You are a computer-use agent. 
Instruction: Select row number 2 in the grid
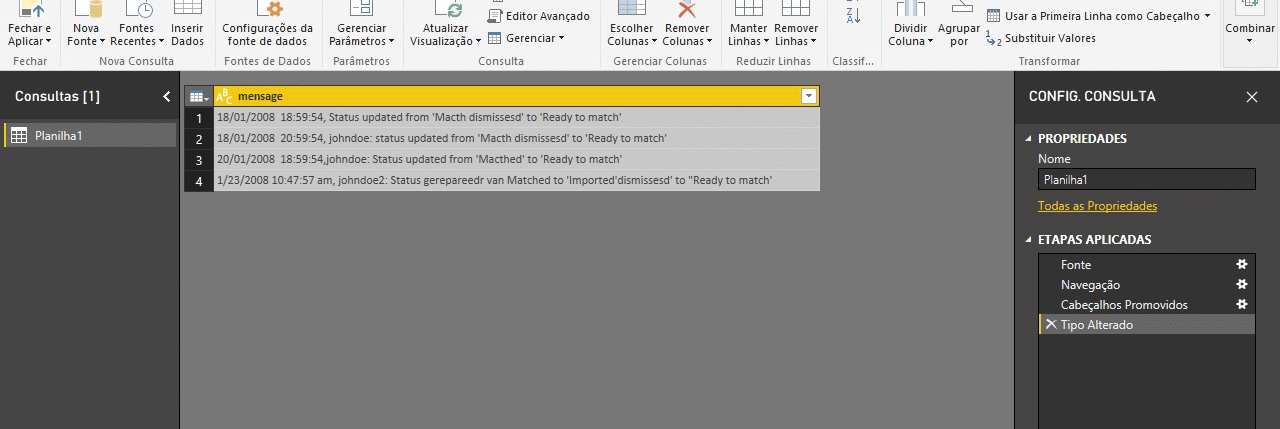tap(199, 139)
